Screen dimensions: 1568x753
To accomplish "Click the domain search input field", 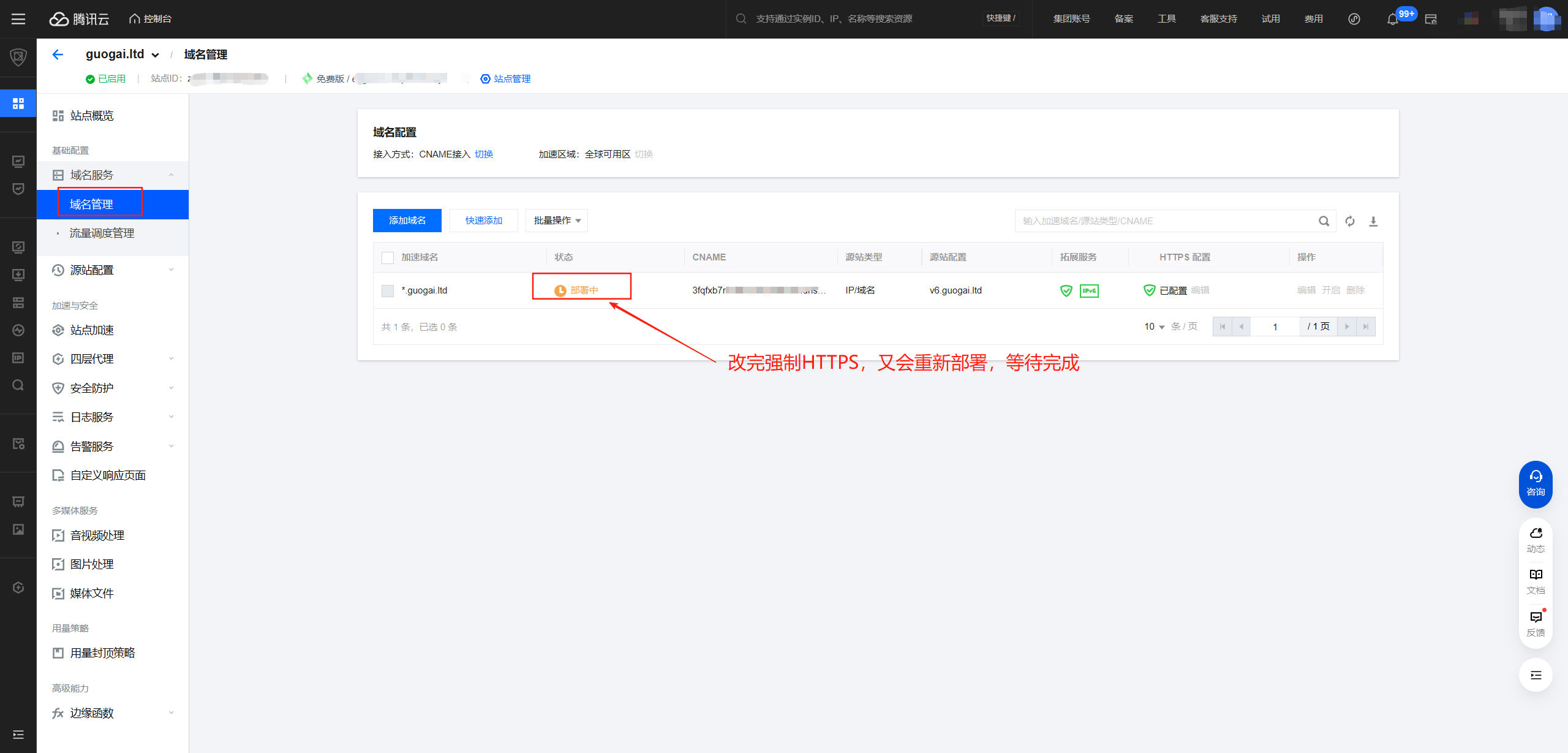I will click(x=1164, y=221).
